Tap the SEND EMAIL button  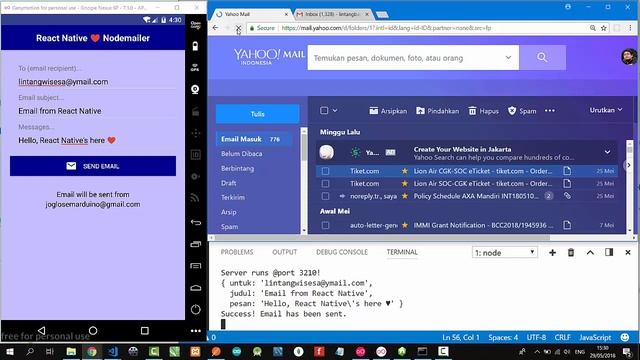click(93, 166)
